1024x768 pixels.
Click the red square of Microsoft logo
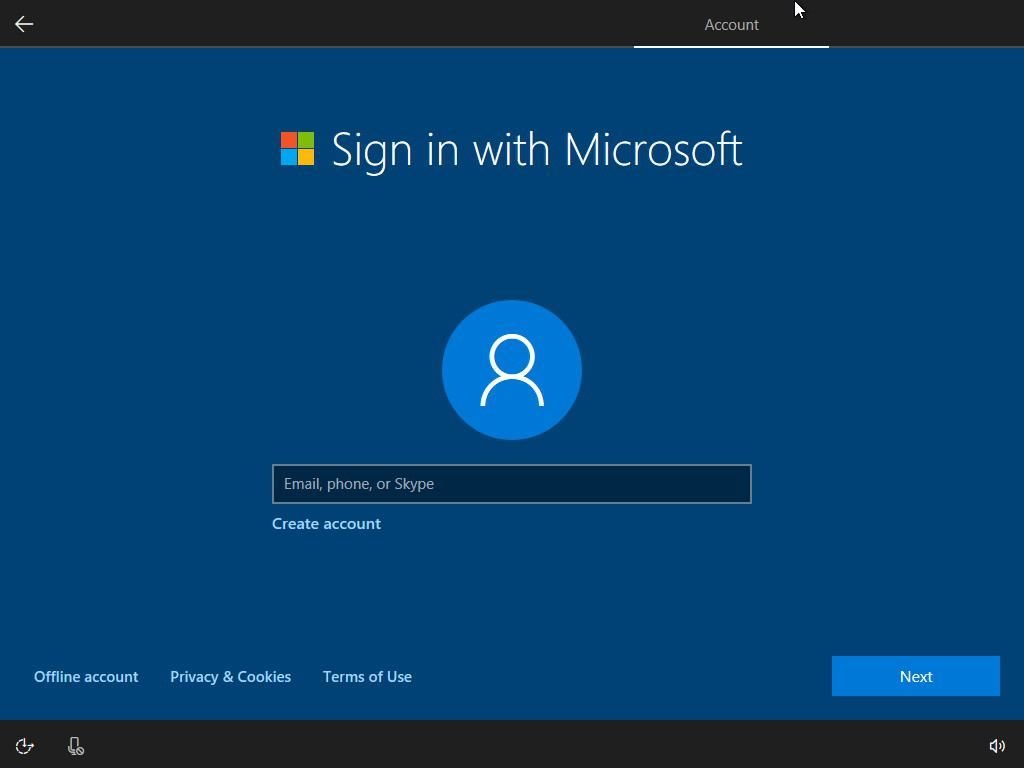(x=288, y=140)
